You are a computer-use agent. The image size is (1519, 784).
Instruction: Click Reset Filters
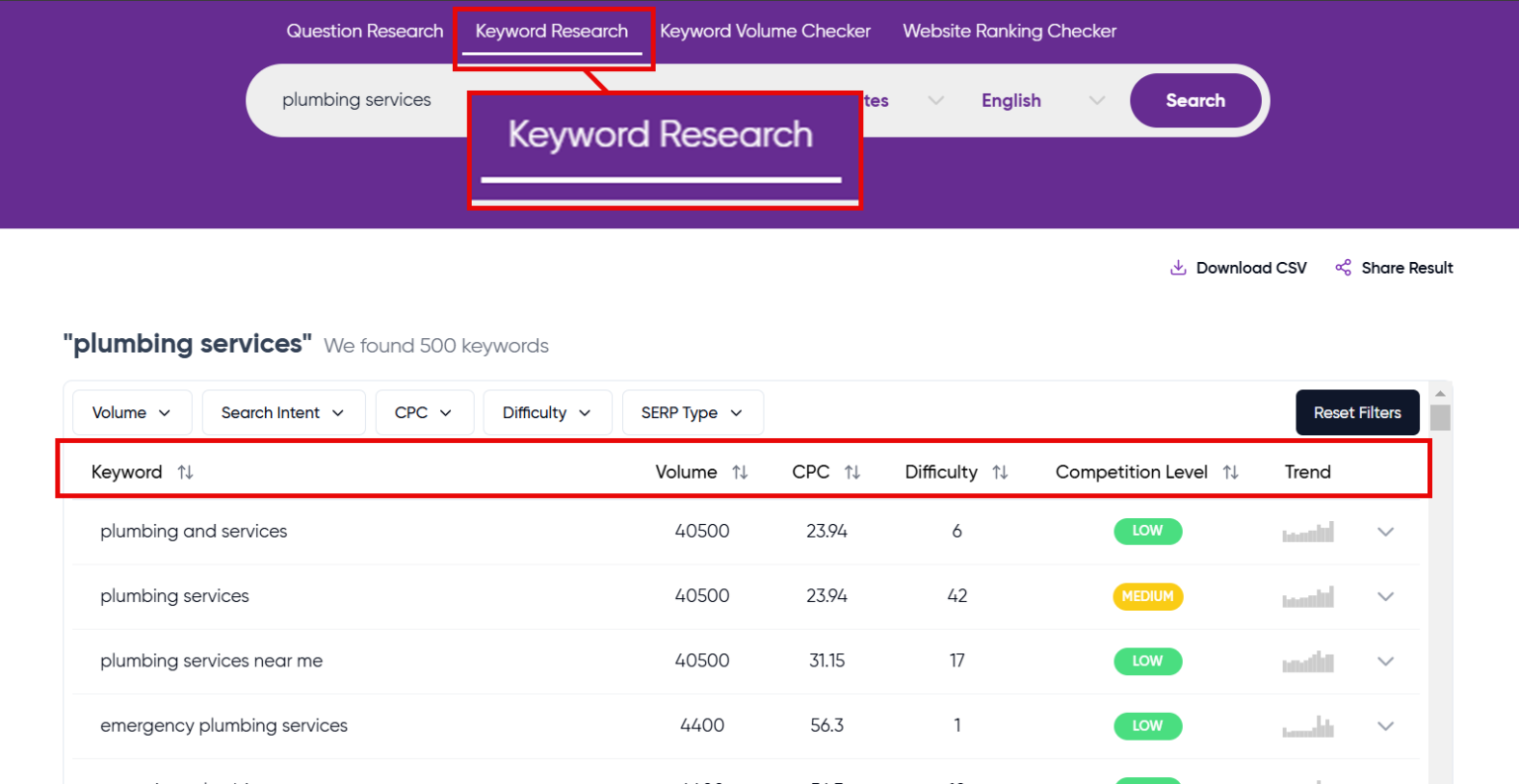(x=1357, y=412)
